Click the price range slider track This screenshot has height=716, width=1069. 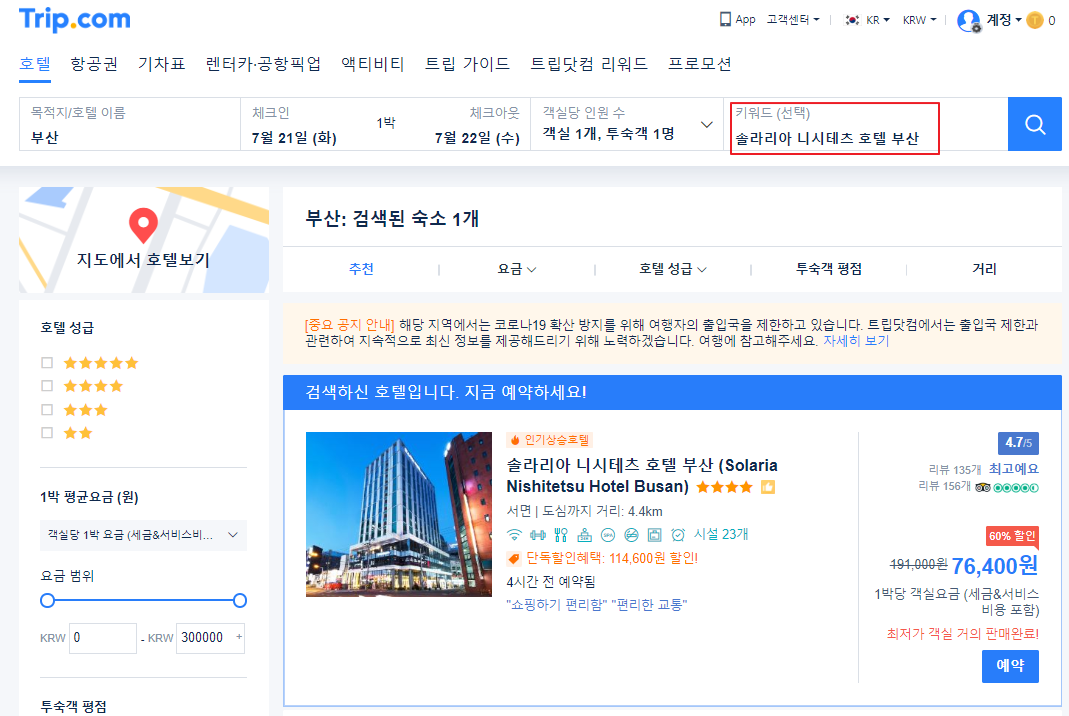click(143, 601)
